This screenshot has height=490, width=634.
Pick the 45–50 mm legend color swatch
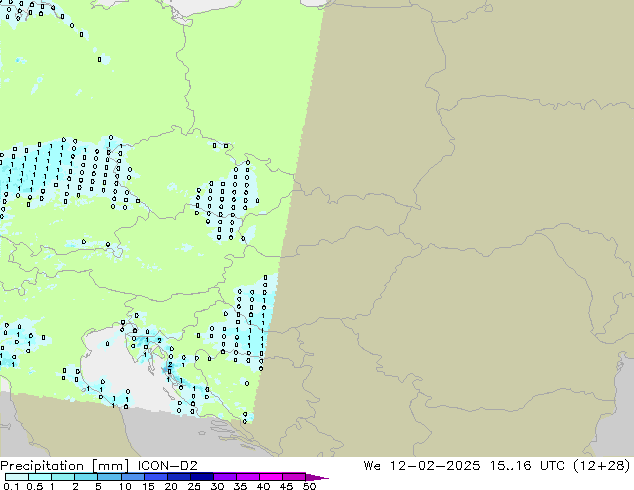tap(294, 477)
